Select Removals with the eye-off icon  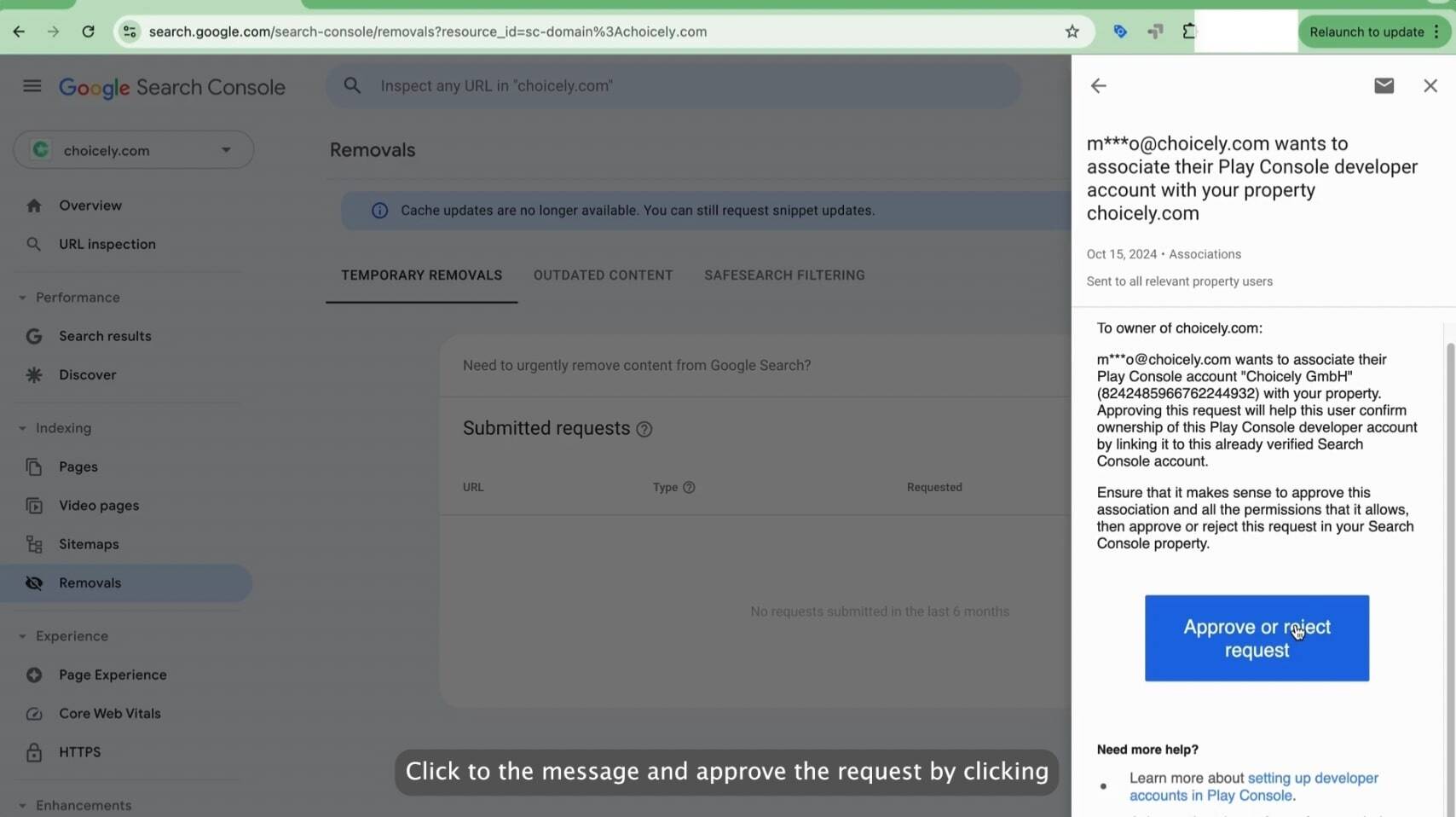[x=90, y=582]
